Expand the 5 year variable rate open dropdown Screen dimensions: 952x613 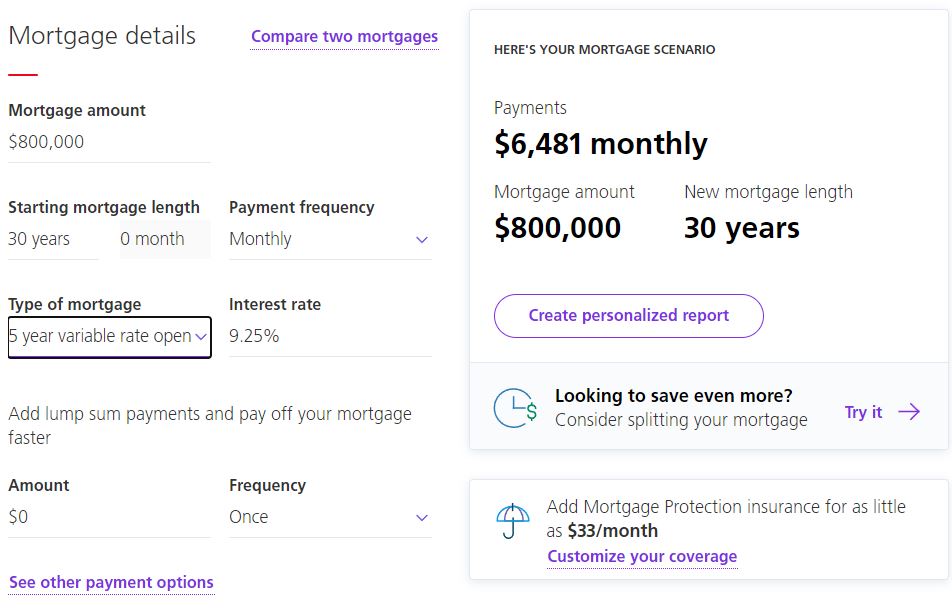[109, 337]
